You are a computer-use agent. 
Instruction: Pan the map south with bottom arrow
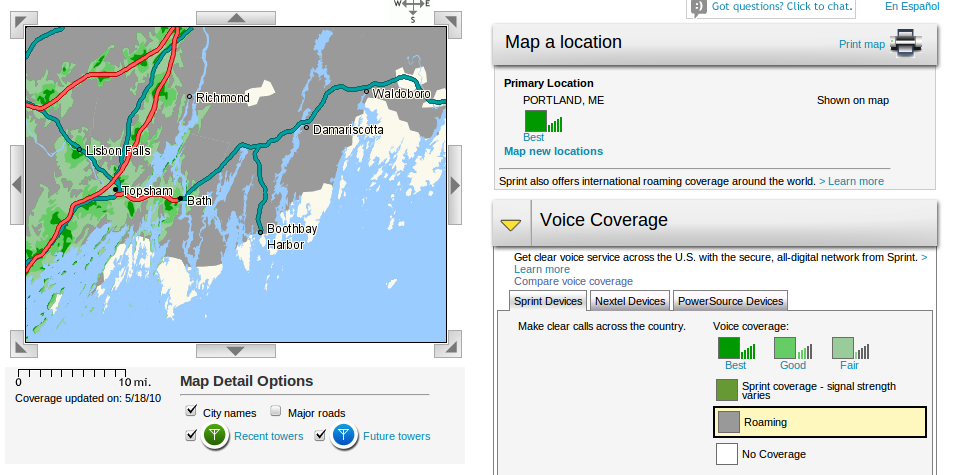(x=236, y=350)
